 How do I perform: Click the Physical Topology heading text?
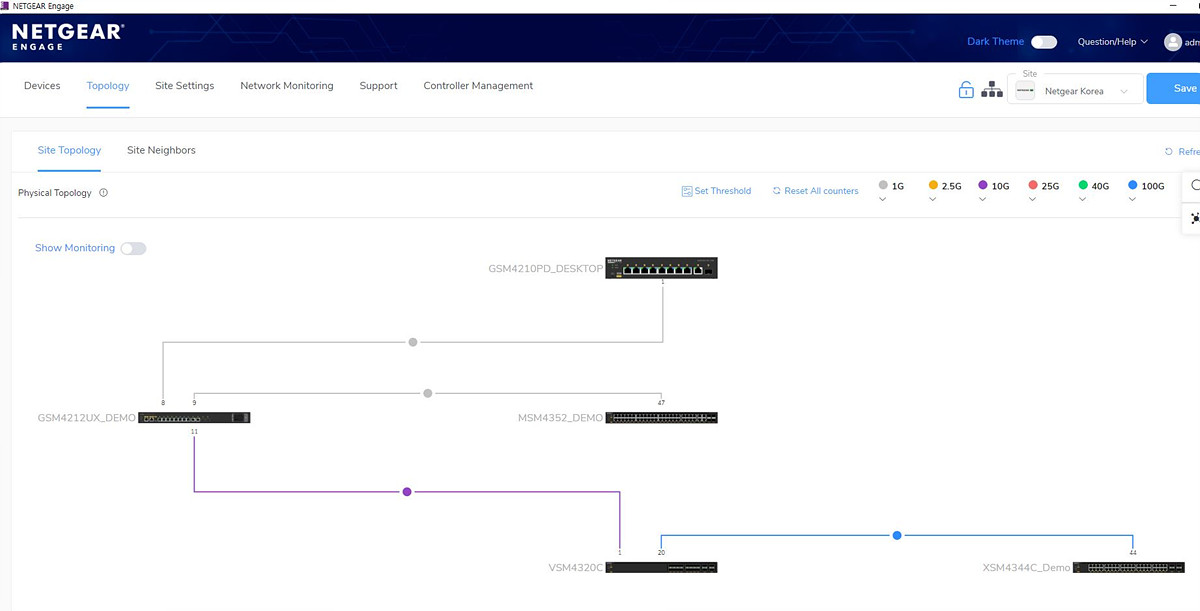(x=55, y=193)
